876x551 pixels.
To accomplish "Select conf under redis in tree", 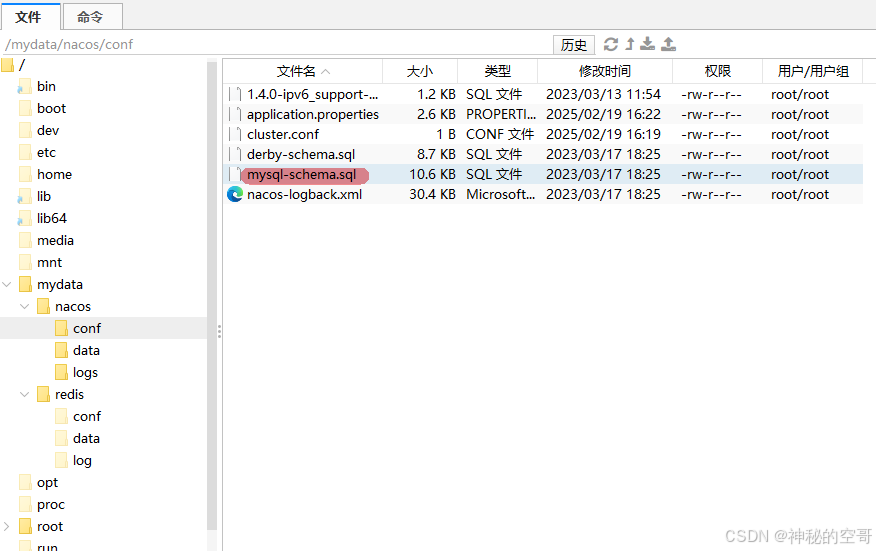I will (x=87, y=416).
